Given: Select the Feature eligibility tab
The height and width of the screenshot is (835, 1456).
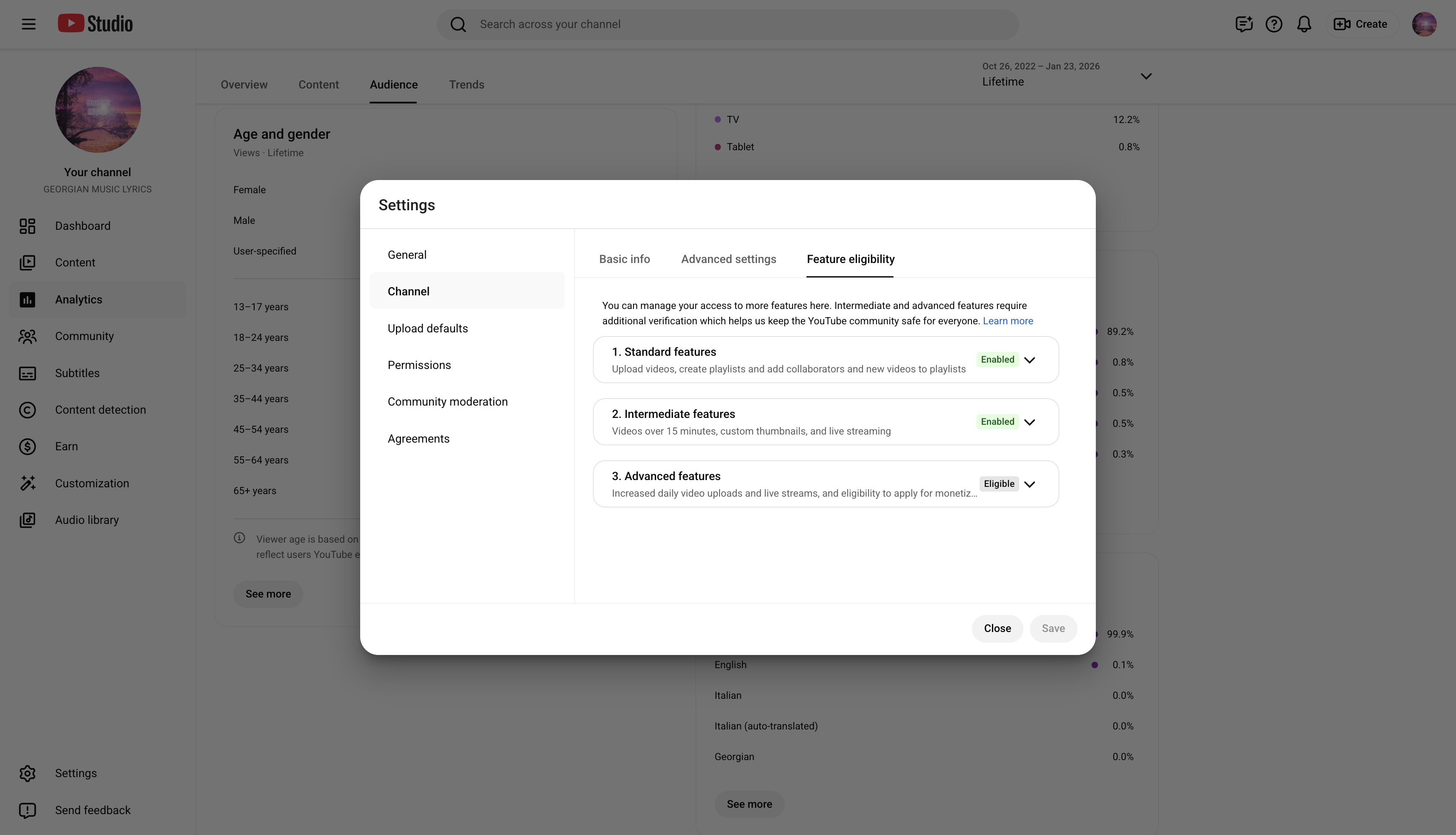Looking at the screenshot, I should coord(850,259).
